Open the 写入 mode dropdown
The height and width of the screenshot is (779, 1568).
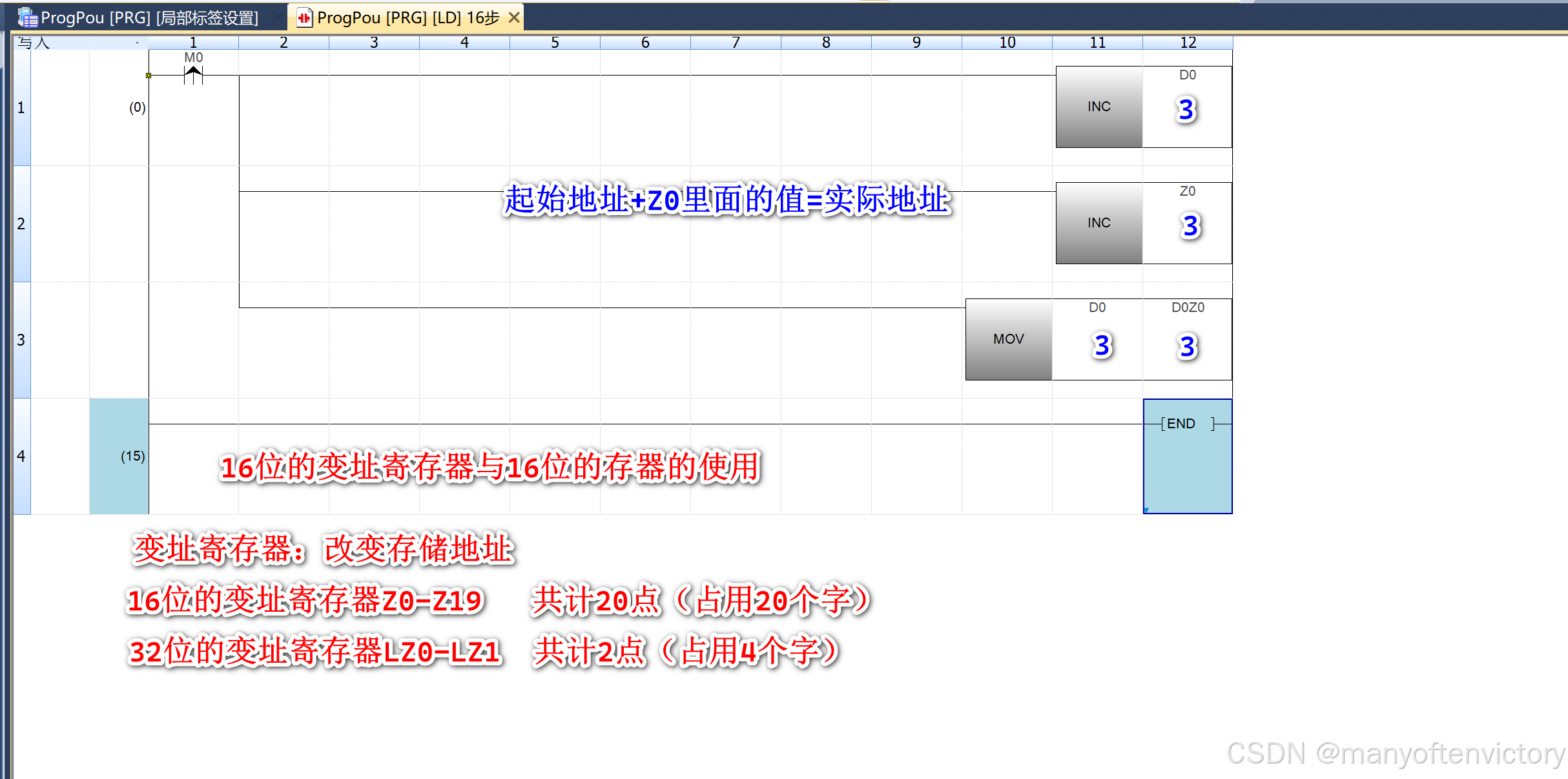pos(137,43)
